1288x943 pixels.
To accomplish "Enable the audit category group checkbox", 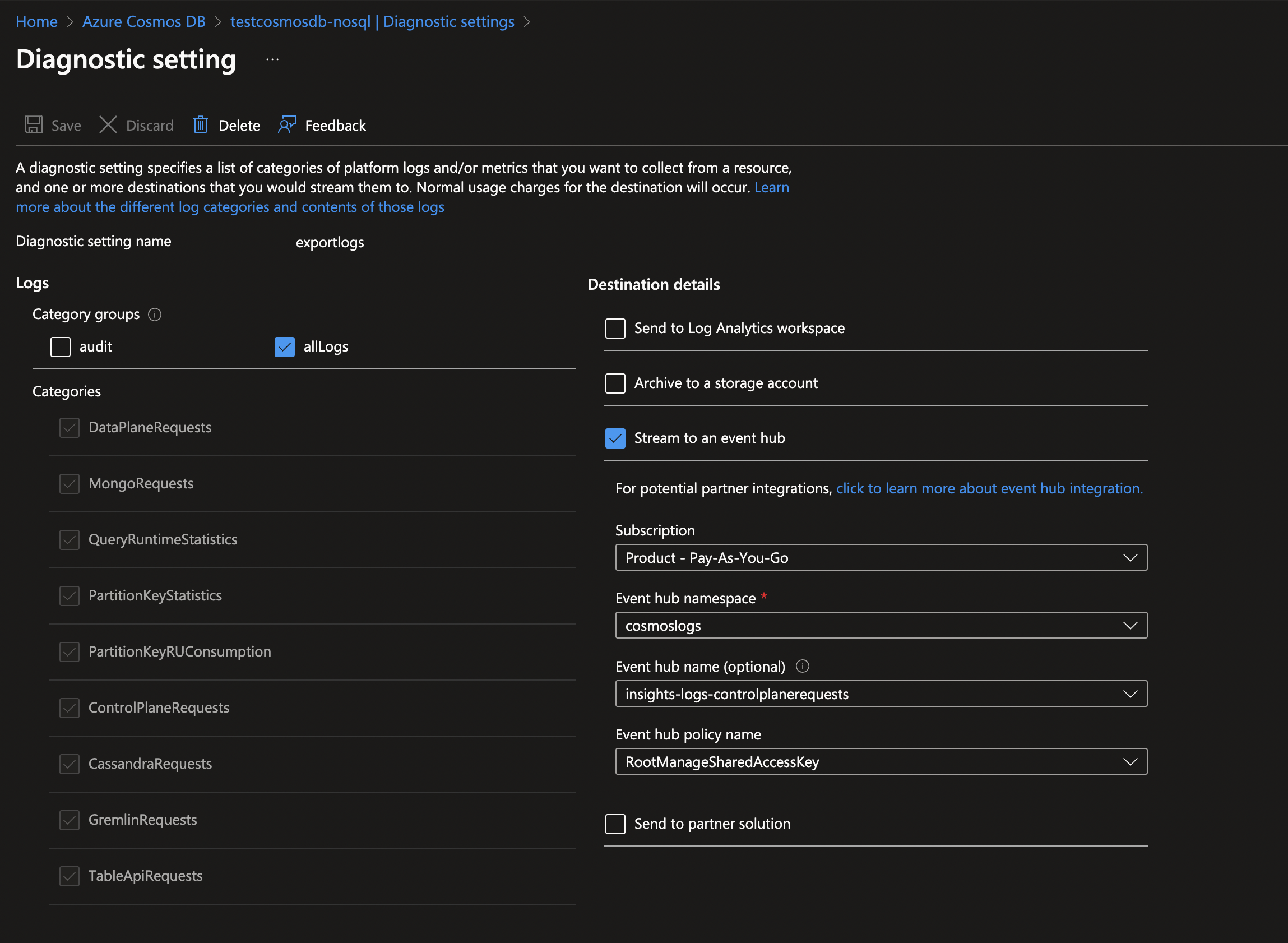I will tap(60, 346).
